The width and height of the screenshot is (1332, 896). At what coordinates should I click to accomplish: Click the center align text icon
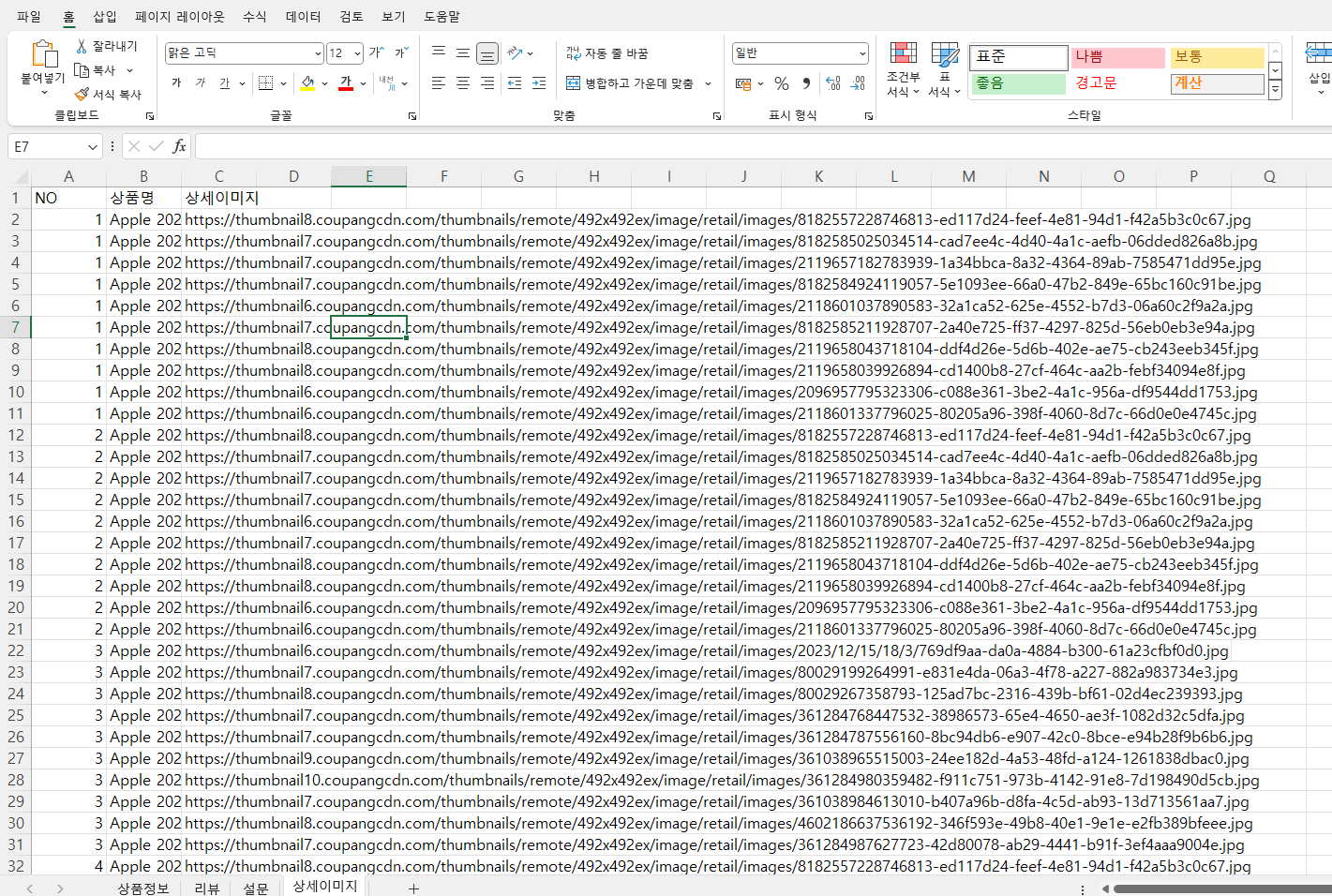click(x=463, y=83)
